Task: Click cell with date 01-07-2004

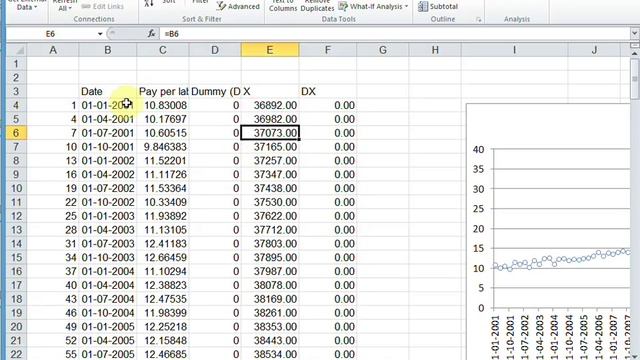Action: 107,299
